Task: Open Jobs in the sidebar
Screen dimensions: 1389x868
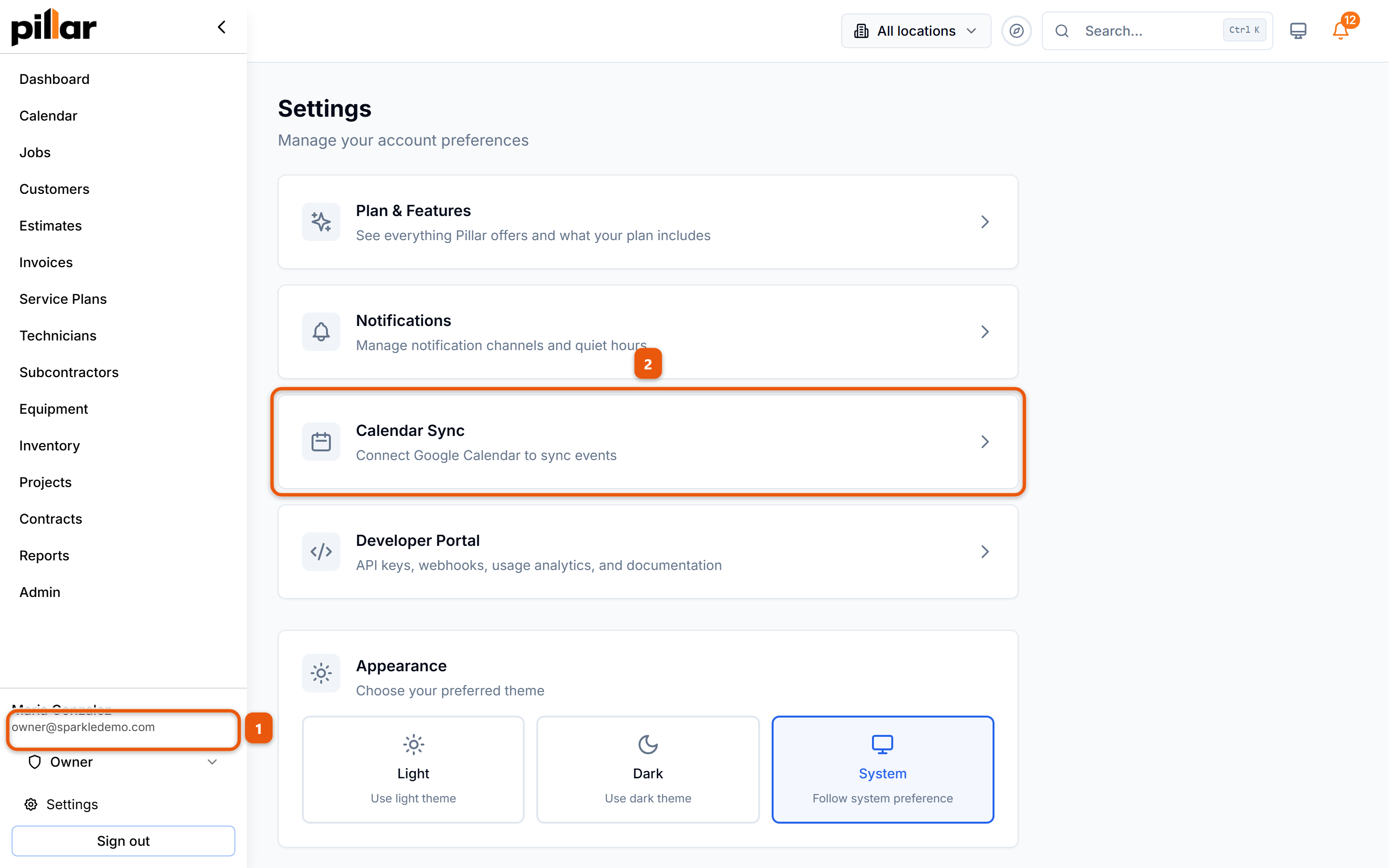Action: [35, 152]
